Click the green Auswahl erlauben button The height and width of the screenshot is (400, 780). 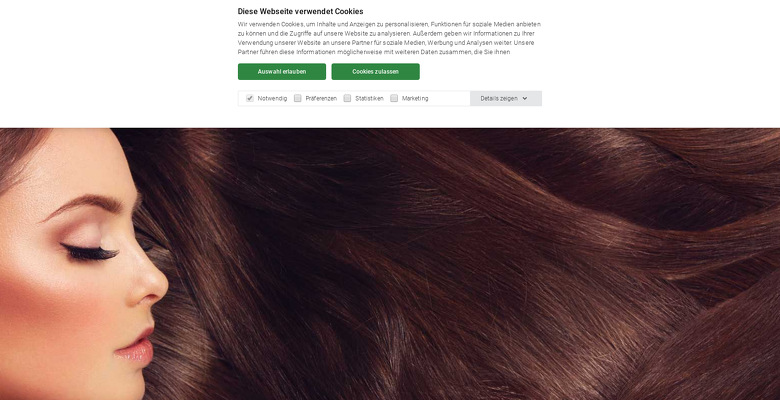(x=282, y=72)
